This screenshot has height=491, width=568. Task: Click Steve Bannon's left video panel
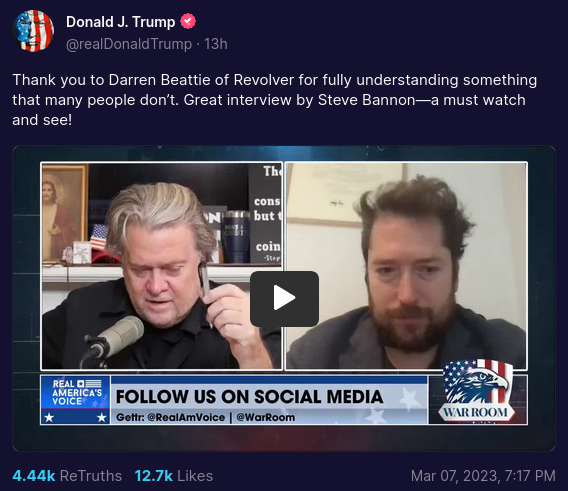(162, 266)
